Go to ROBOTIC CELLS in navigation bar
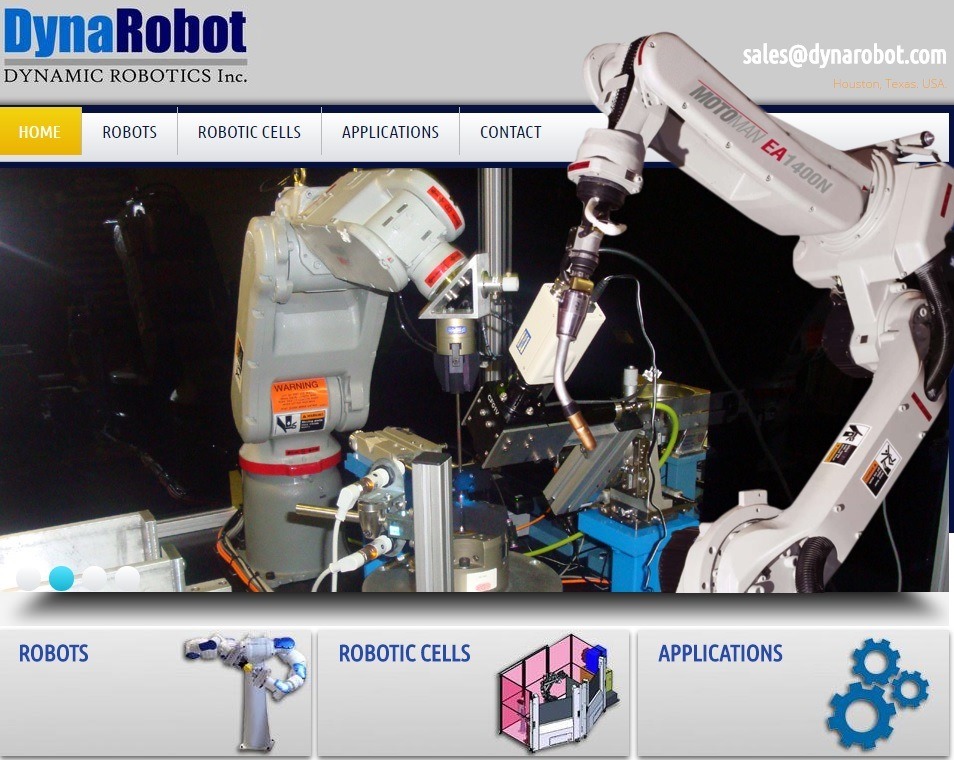Image resolution: width=954 pixels, height=760 pixels. point(249,132)
